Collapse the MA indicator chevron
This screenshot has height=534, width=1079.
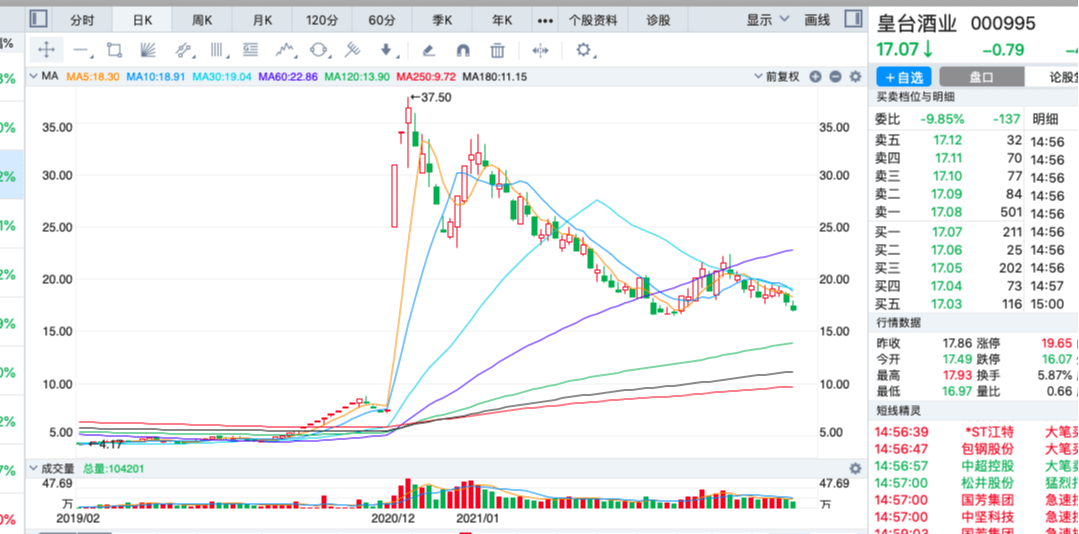pos(32,76)
